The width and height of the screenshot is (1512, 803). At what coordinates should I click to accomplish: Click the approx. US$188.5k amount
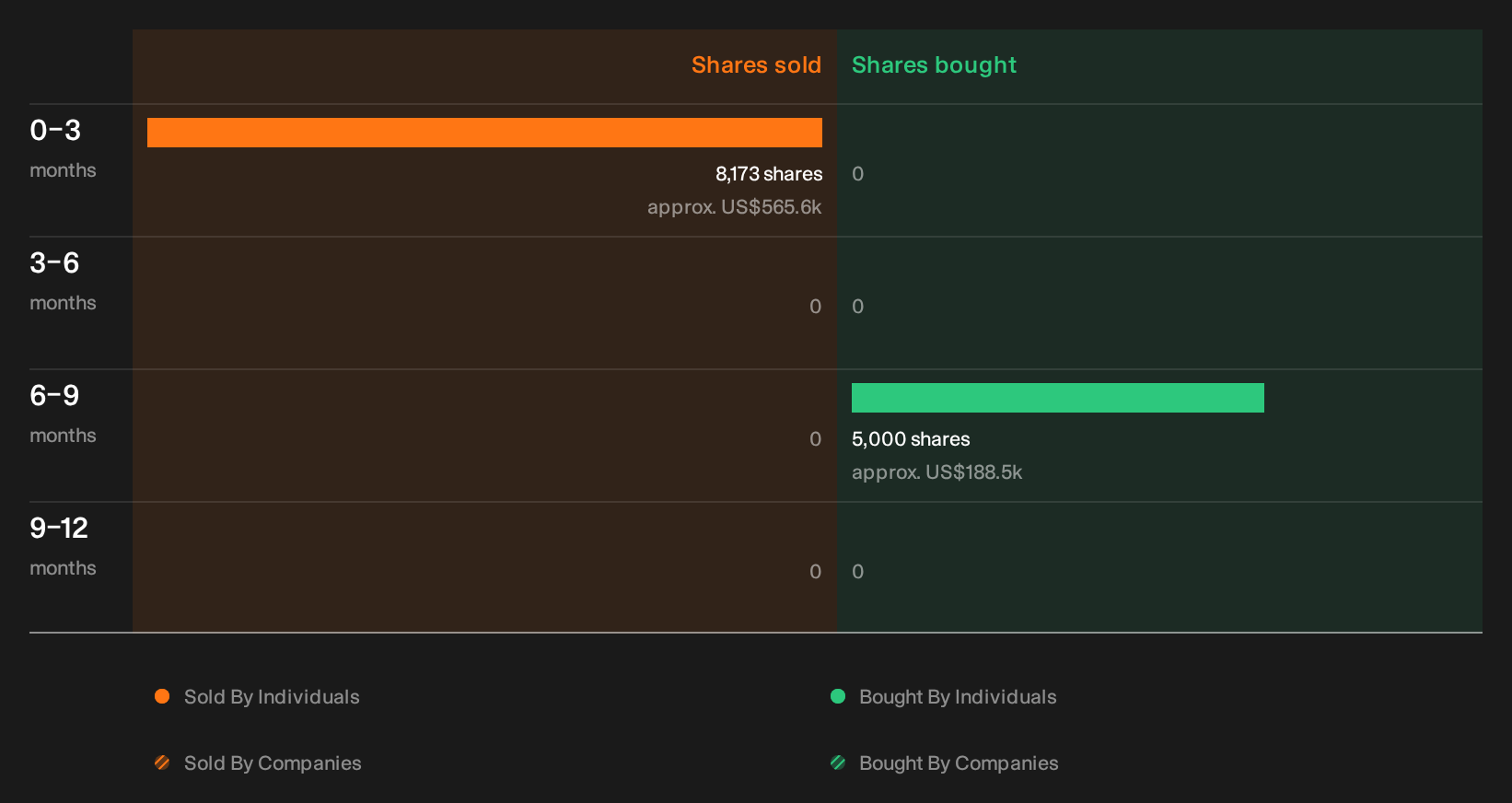pos(936,472)
